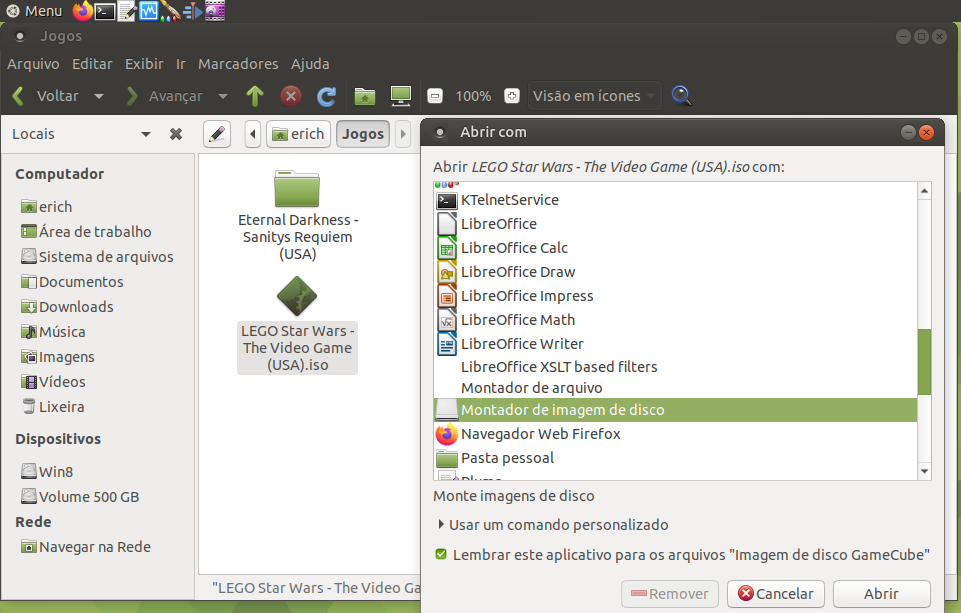This screenshot has height=613, width=961.
Task: Click the red stop loading icon
Action: point(291,96)
